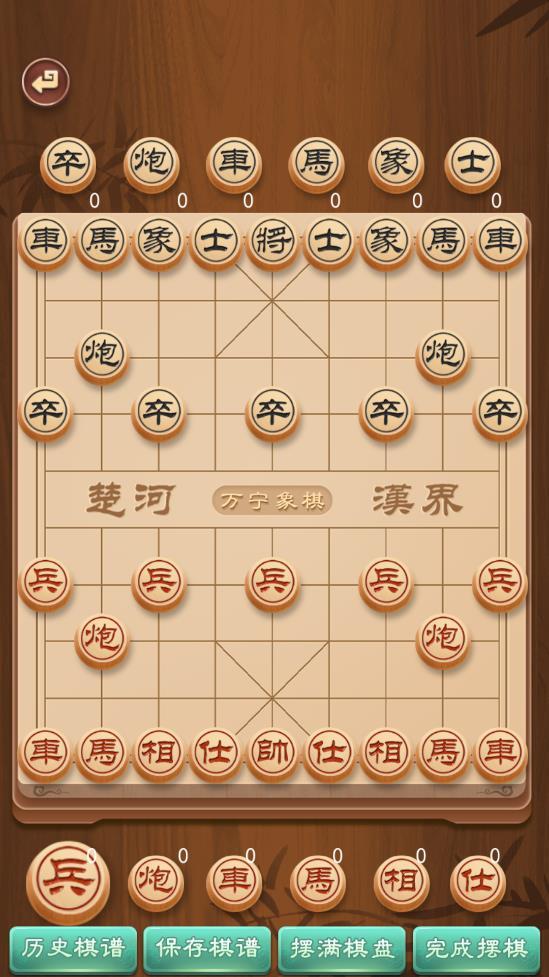This screenshot has height=977, width=549.
Task: Select the black 卒 piece in top tray
Action: (x=68, y=164)
